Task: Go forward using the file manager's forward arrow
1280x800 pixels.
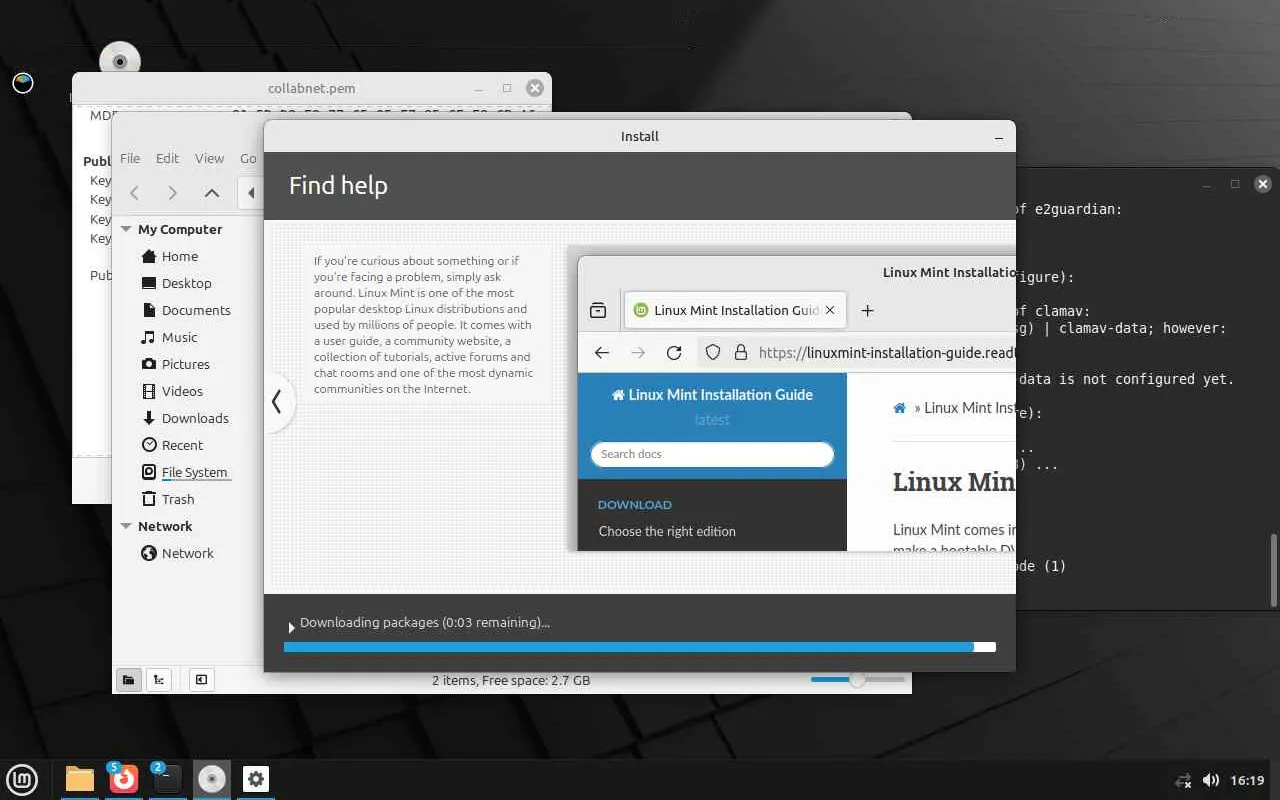Action: pos(173,193)
